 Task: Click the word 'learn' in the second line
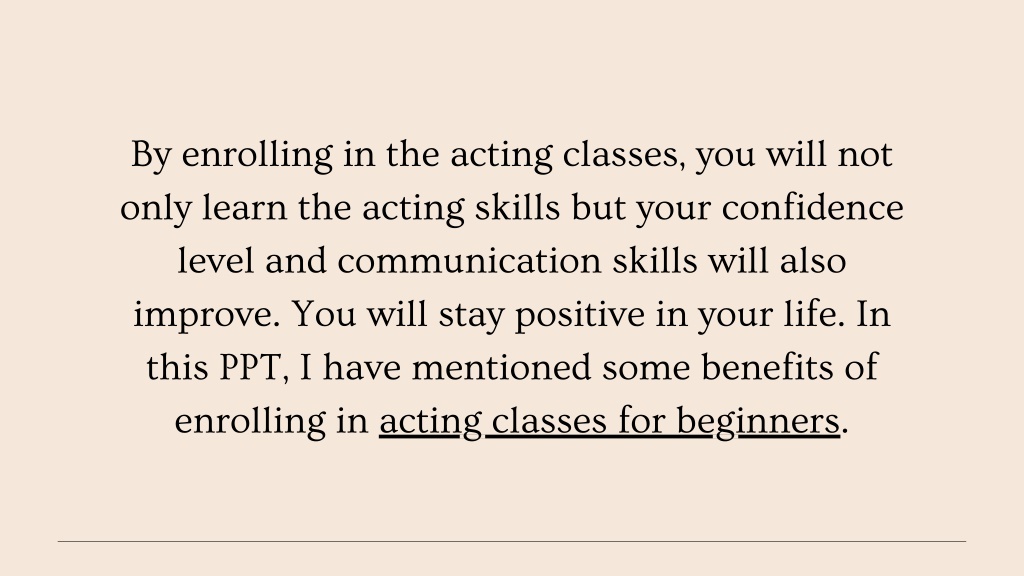pos(244,208)
